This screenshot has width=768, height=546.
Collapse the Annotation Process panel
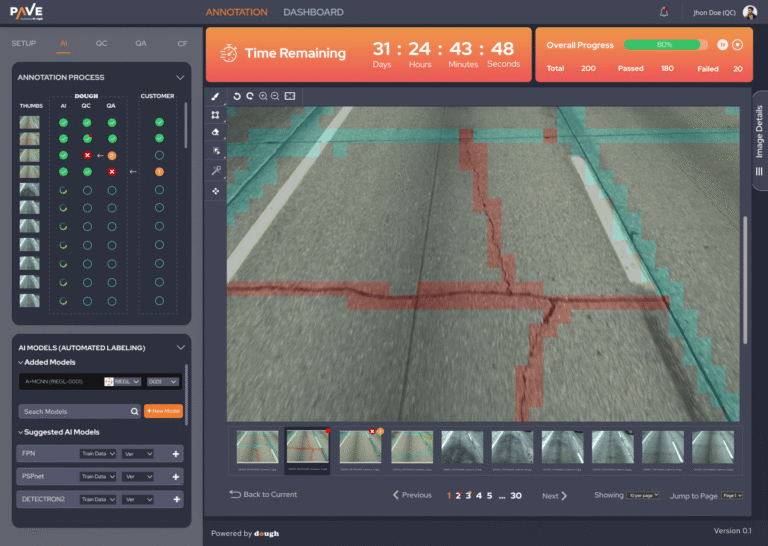[x=180, y=77]
